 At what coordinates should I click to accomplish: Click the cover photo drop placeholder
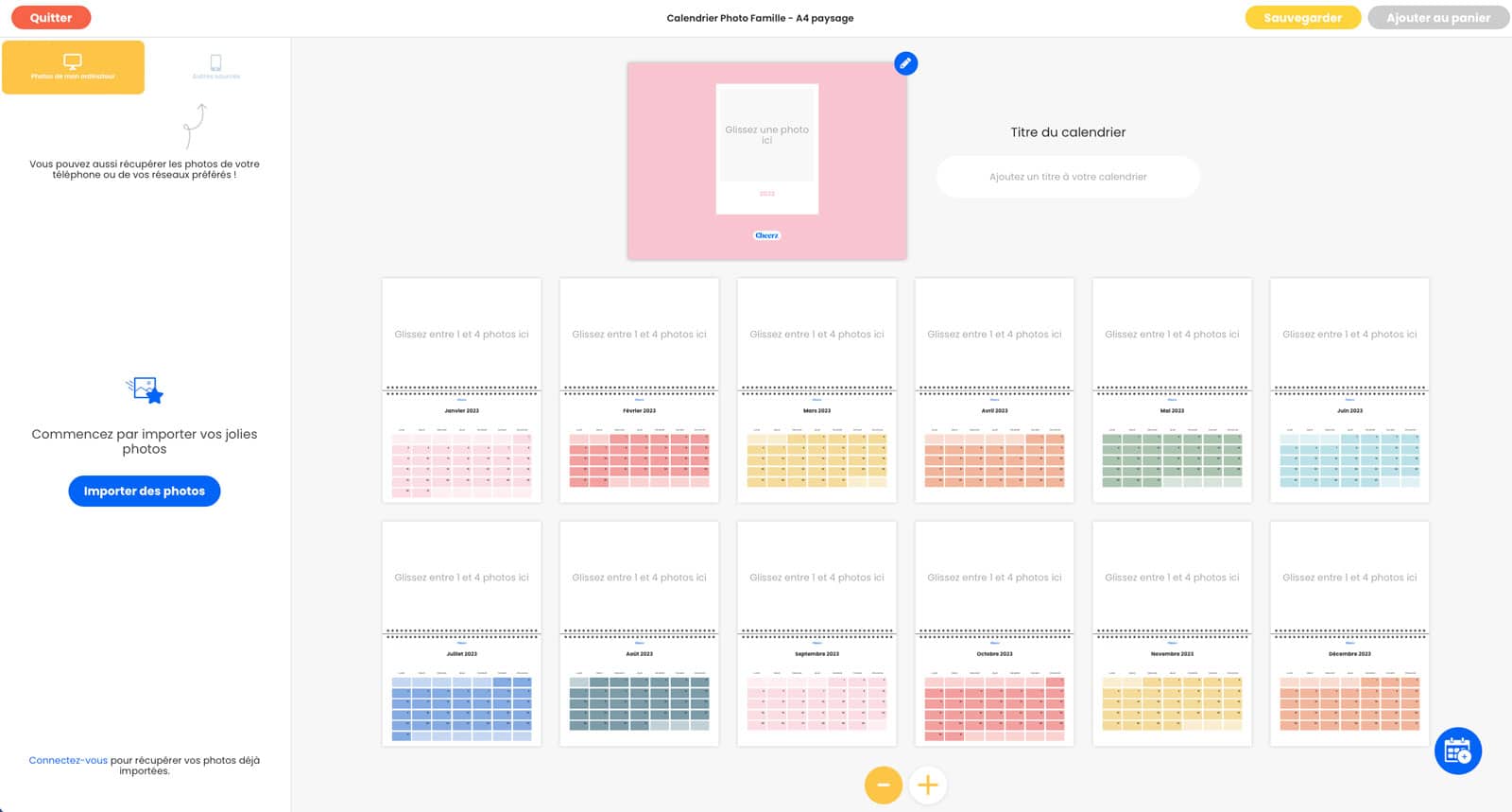click(766, 134)
